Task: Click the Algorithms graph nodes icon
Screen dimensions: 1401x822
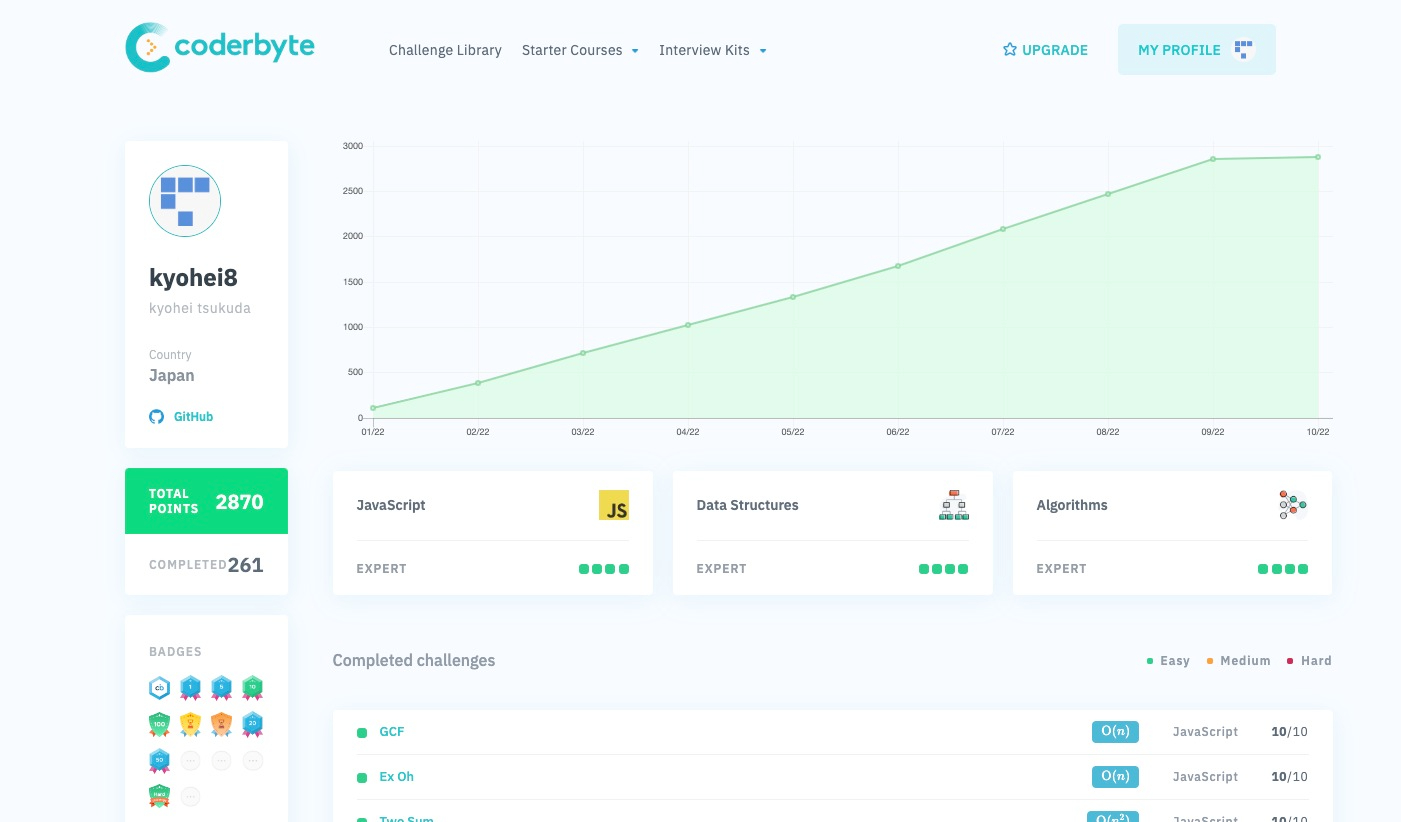Action: pyautogui.click(x=1293, y=505)
